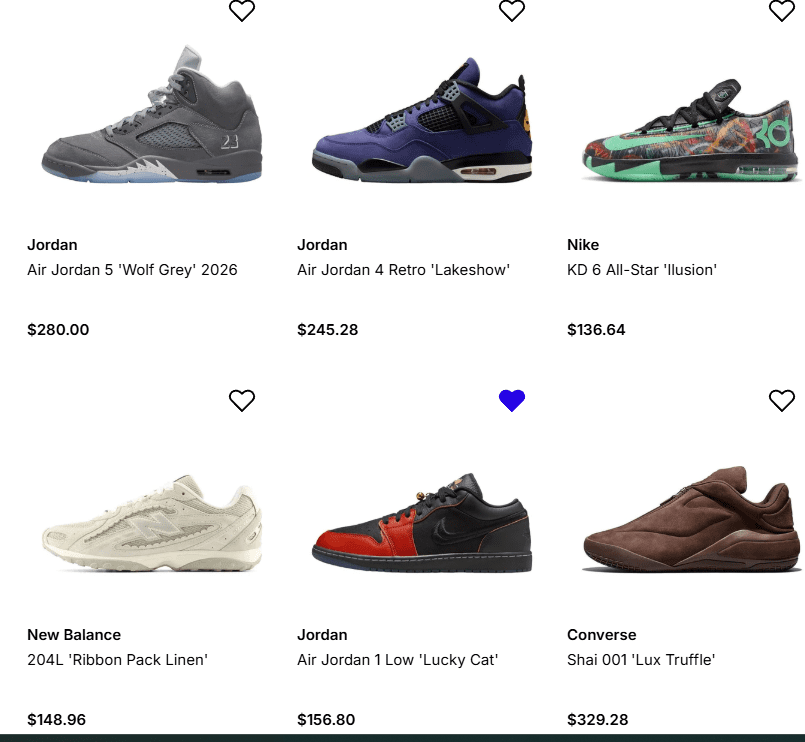
Task: Favorite the Air Jordan 5 'Wolf Grey'
Action: 242,11
